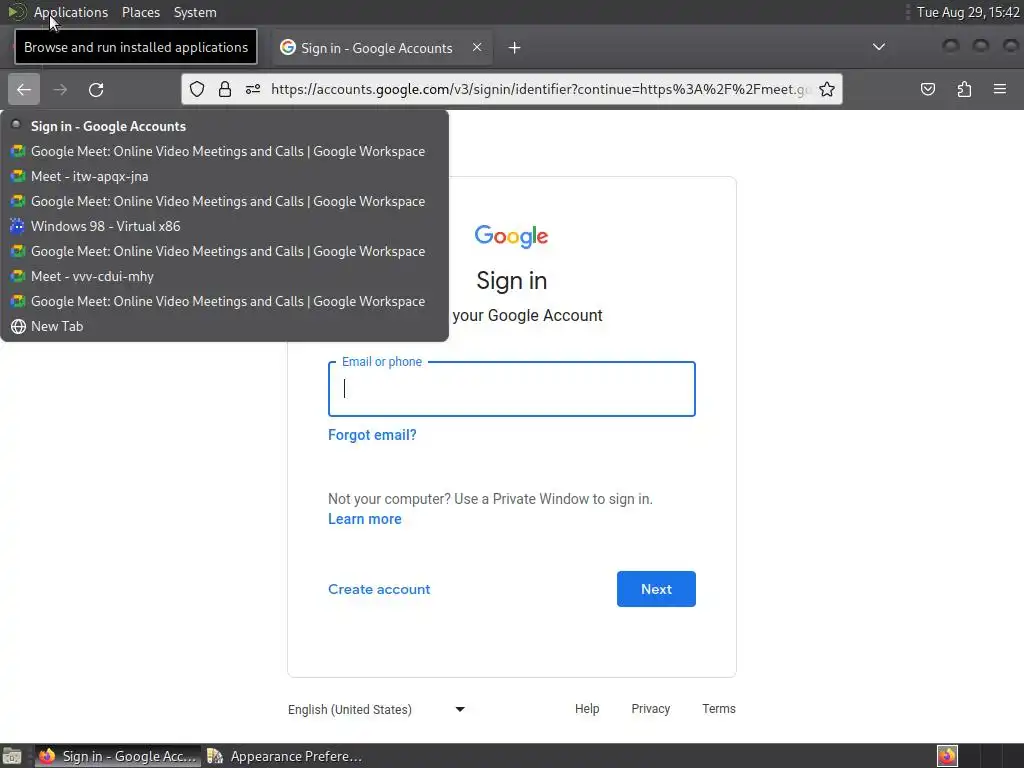Open the Places menu
The height and width of the screenshot is (768, 1024).
(140, 12)
